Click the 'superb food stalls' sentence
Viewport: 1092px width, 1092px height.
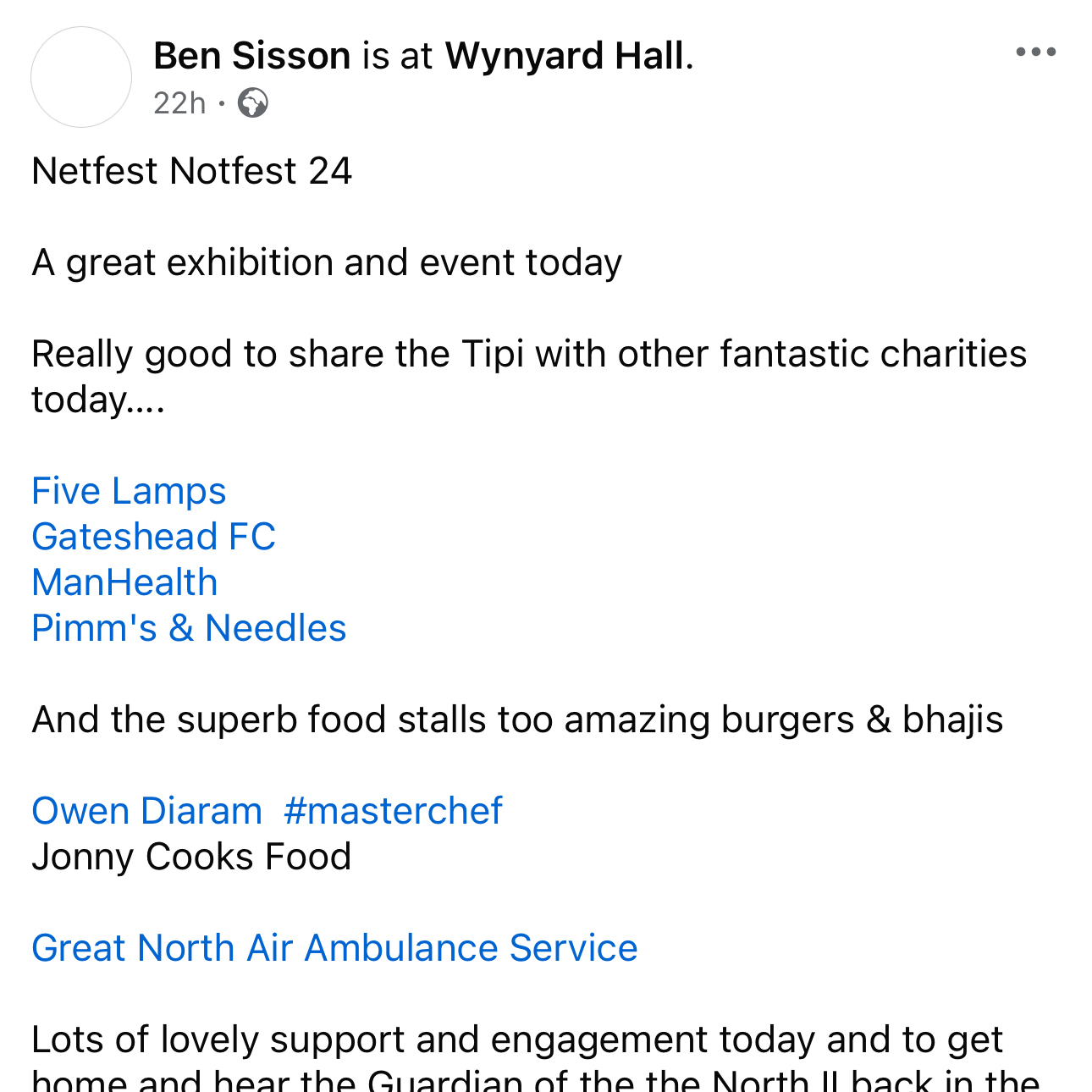(516, 720)
